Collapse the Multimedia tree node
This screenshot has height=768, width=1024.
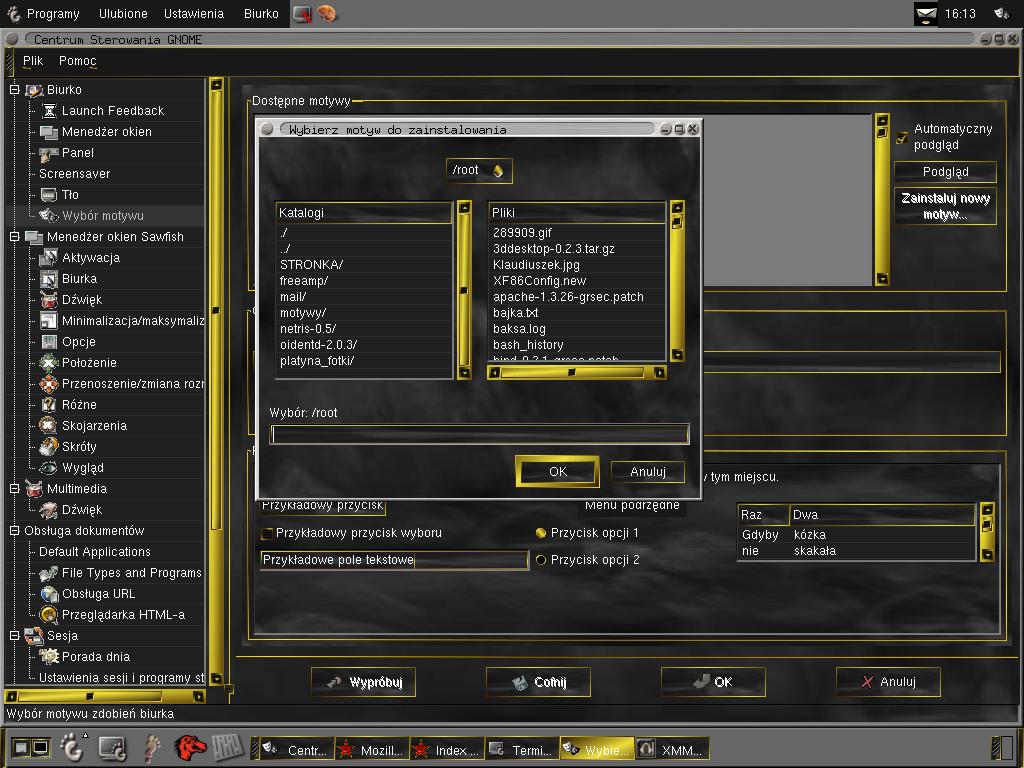pyautogui.click(x=14, y=488)
